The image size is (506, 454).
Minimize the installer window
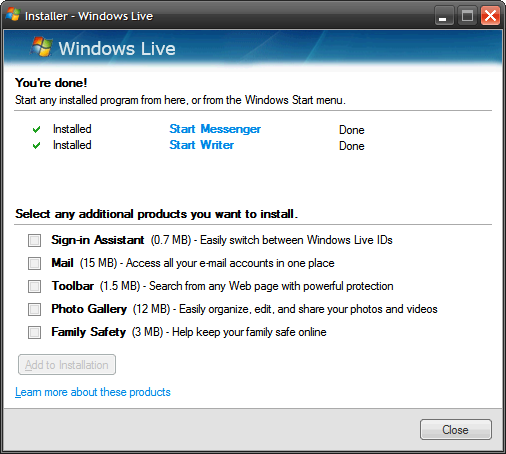444,16
